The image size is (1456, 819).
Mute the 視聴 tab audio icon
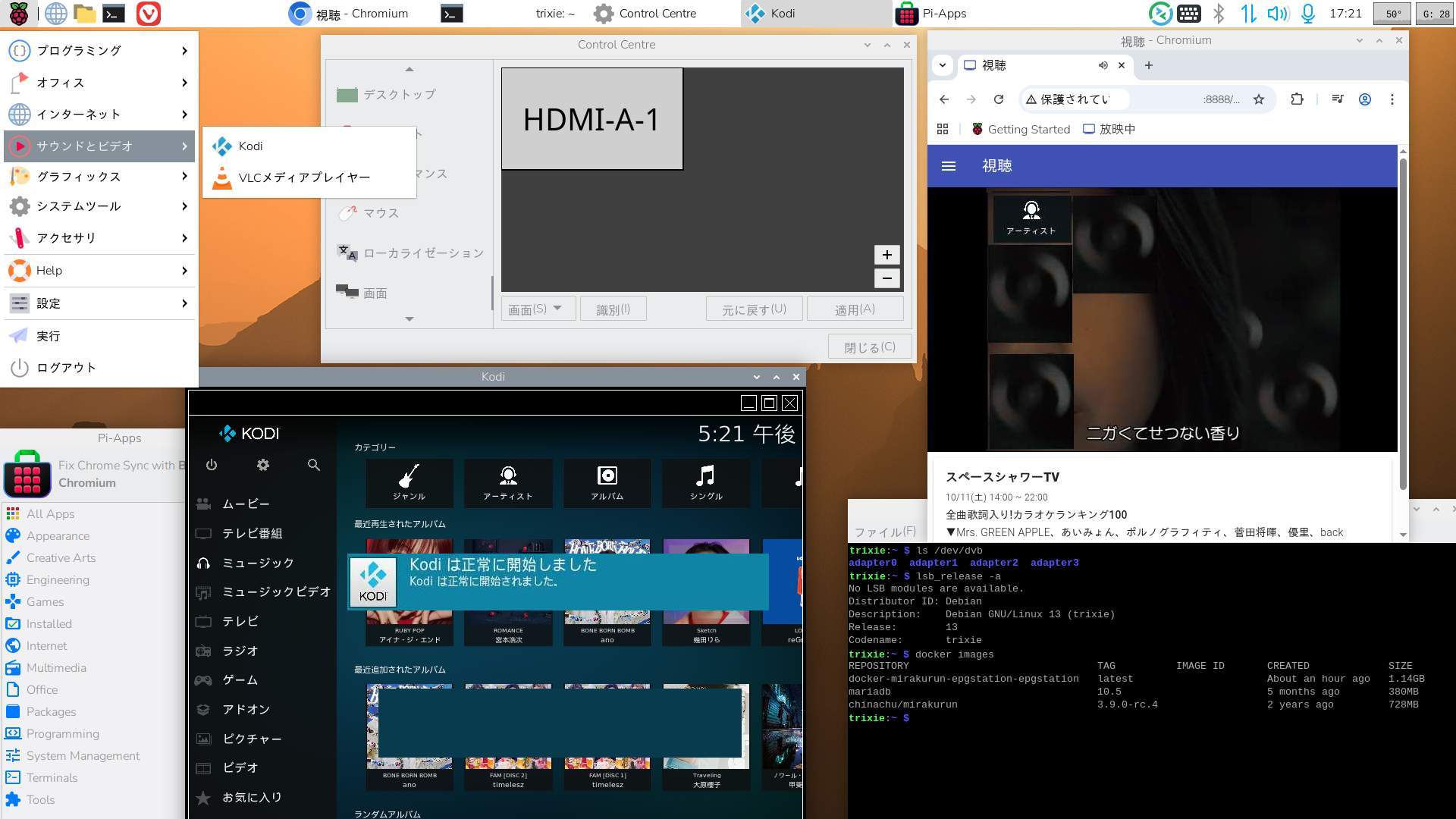(x=1103, y=65)
